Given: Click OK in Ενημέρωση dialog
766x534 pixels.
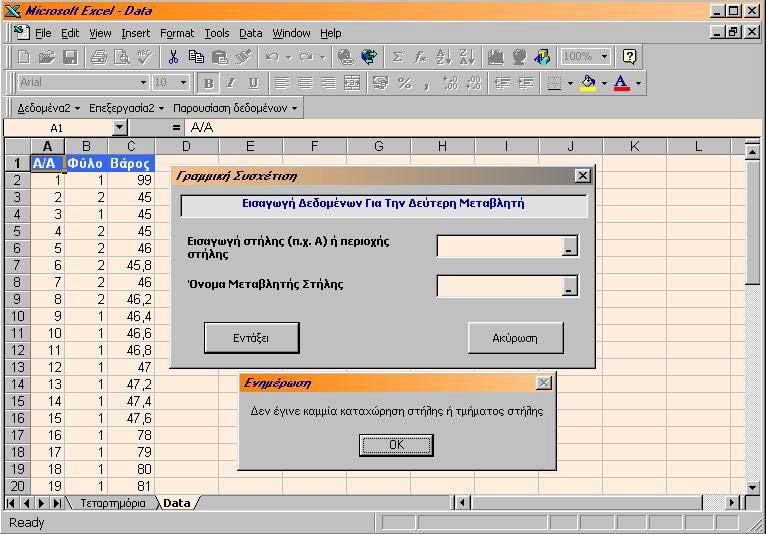Looking at the screenshot, I should [396, 445].
